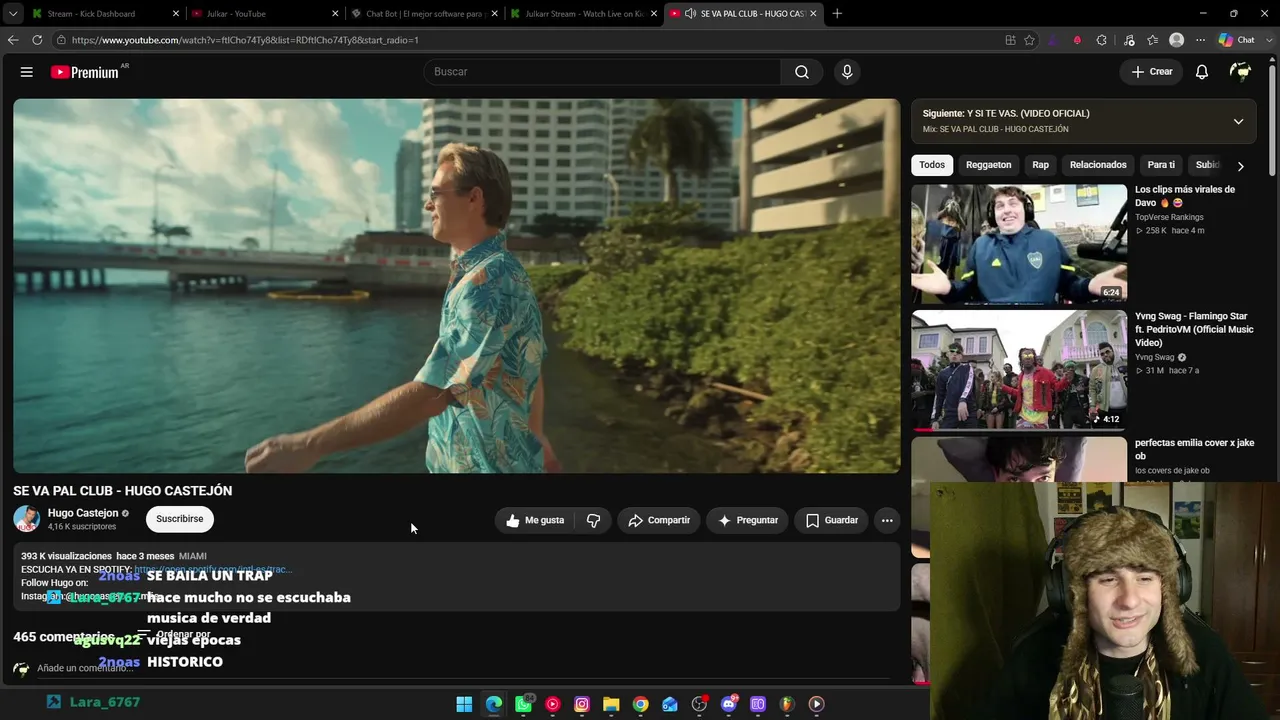Open Windows Start menu on taskbar

point(464,704)
